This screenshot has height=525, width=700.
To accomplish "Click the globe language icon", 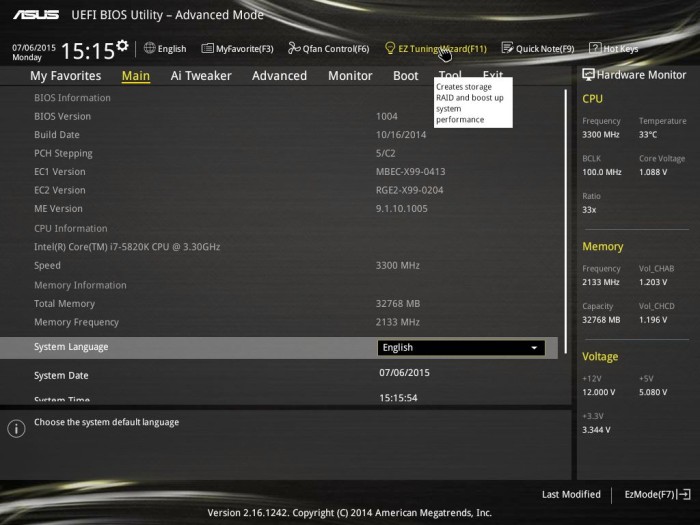I will coord(150,48).
